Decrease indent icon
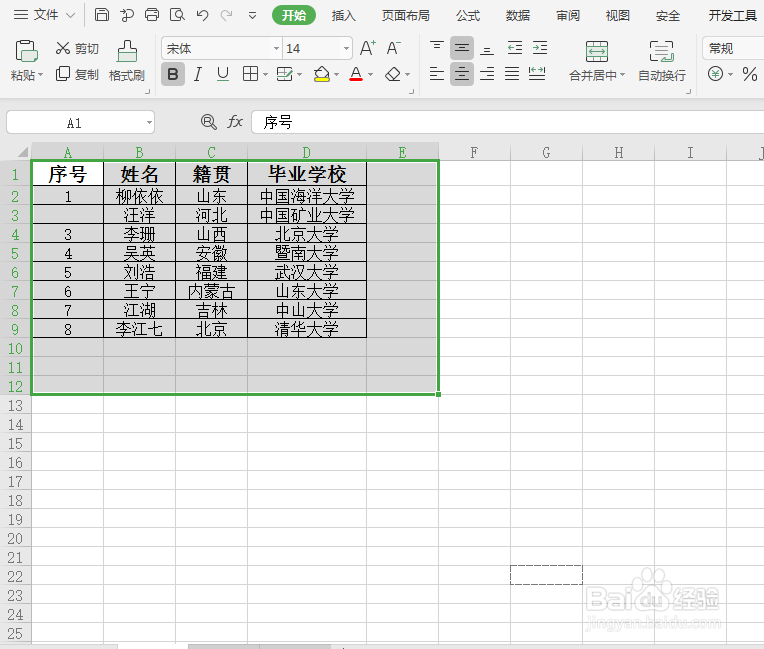This screenshot has width=764, height=649. tap(515, 48)
